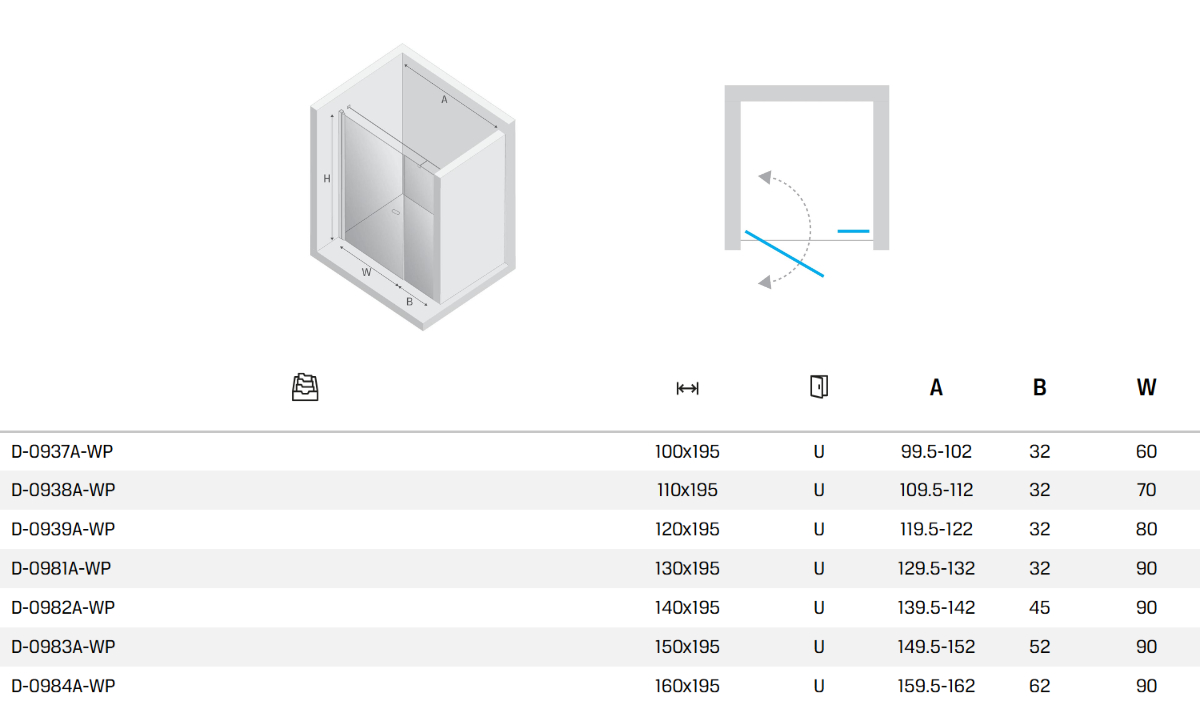Click the 129.5-132 dimension value
Image resolution: width=1200 pixels, height=709 pixels.
coord(936,569)
